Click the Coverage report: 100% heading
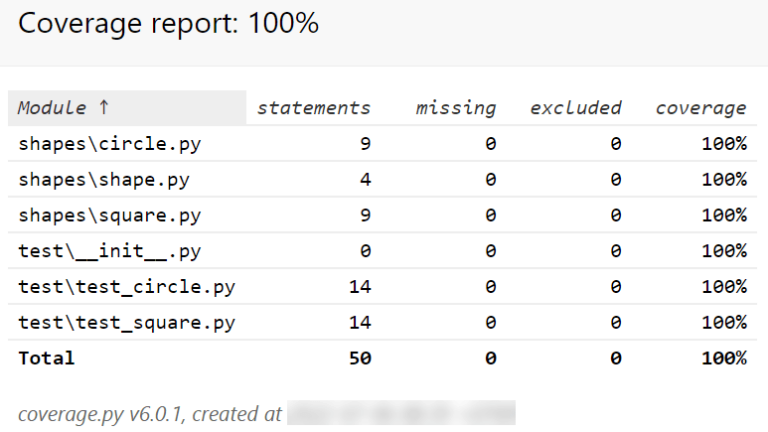This screenshot has height=432, width=768. pyautogui.click(x=168, y=24)
